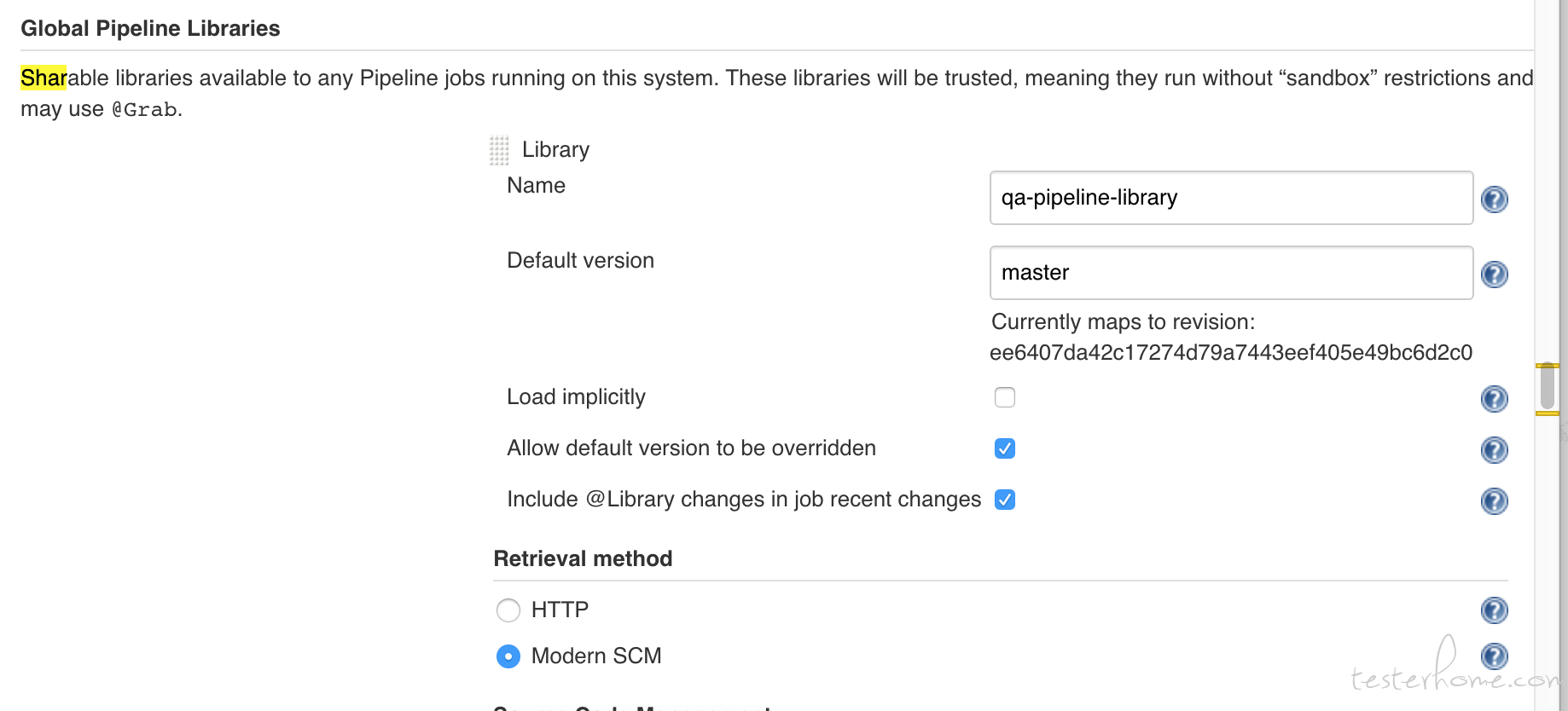Click the Name field containing qa-pipeline-library
Screen dimensions: 1568x711
pos(1231,198)
